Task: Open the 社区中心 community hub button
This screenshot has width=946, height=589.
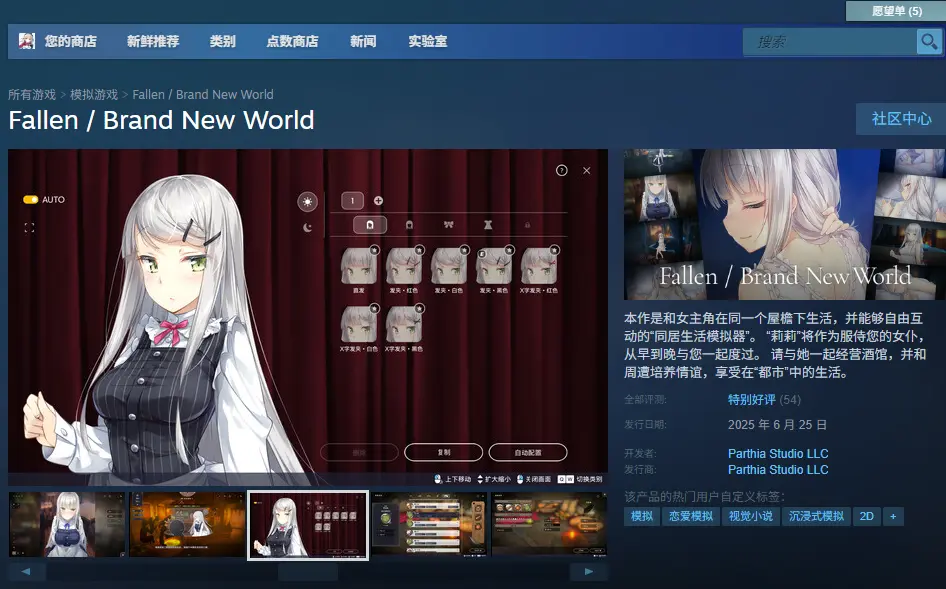Action: click(x=901, y=119)
